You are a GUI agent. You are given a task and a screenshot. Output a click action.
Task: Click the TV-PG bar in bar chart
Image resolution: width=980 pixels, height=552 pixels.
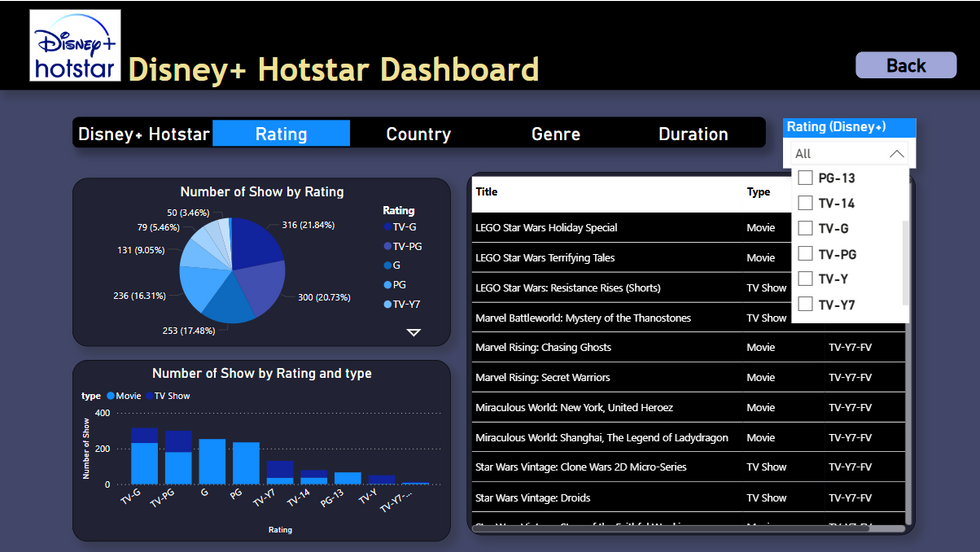(x=178, y=458)
